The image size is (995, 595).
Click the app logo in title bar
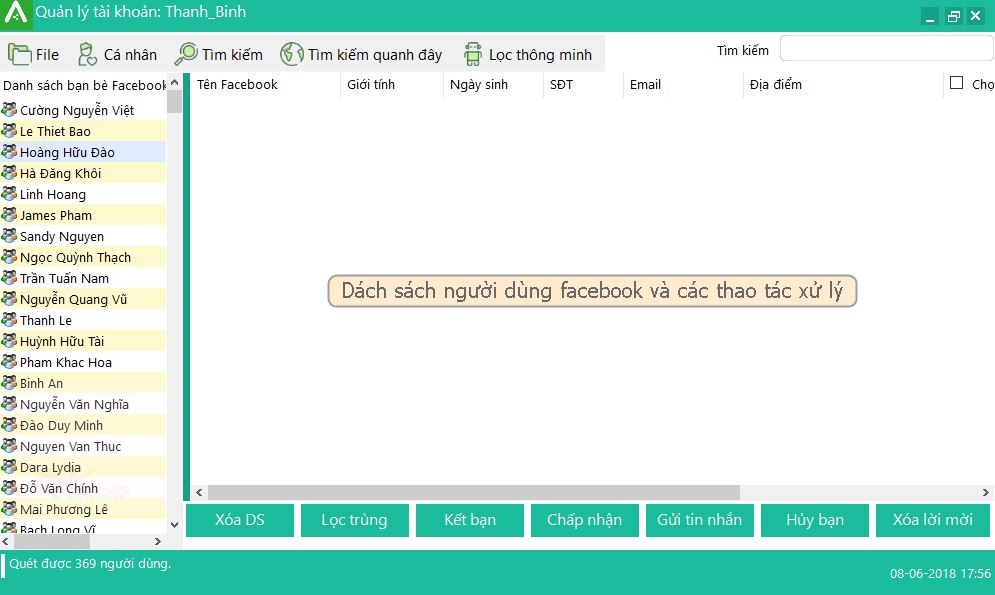pyautogui.click(x=16, y=14)
